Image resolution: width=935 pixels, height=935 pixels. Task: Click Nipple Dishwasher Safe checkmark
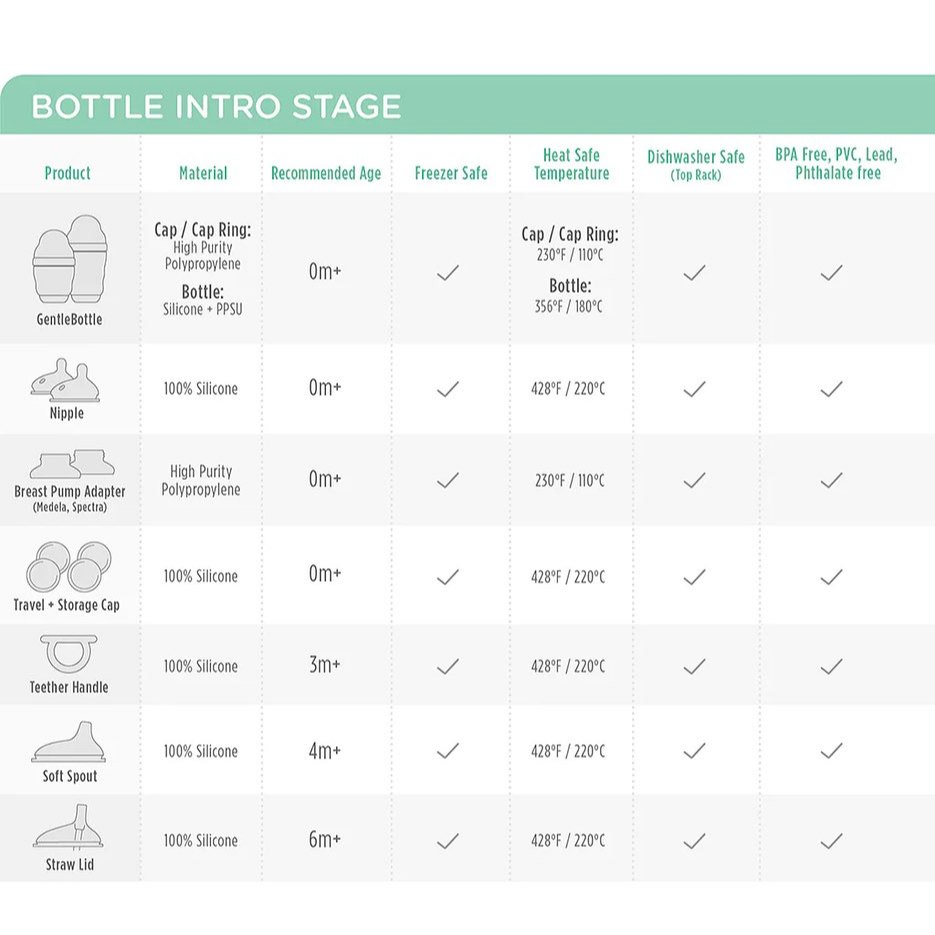pyautogui.click(x=695, y=389)
